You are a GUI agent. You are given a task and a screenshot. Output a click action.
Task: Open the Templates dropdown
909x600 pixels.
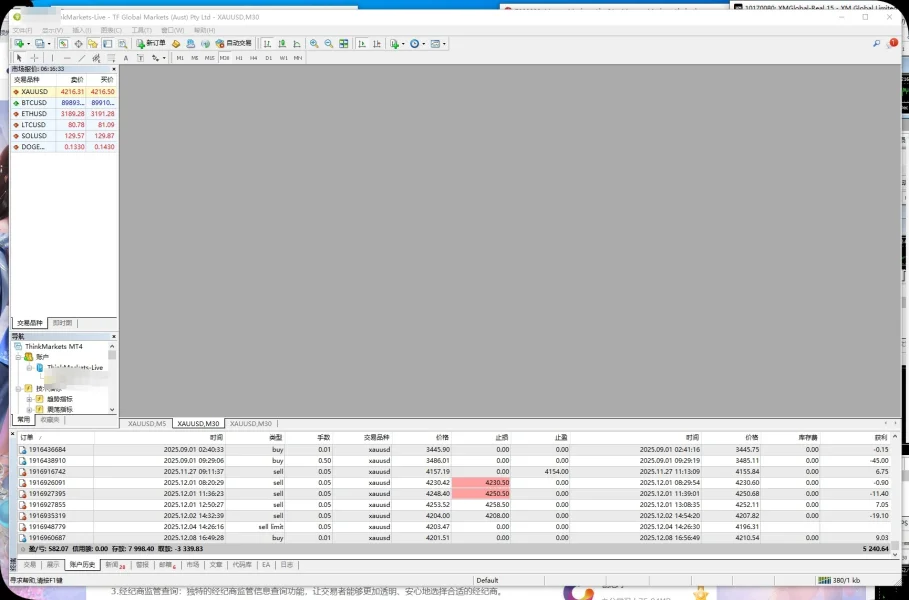[438, 43]
